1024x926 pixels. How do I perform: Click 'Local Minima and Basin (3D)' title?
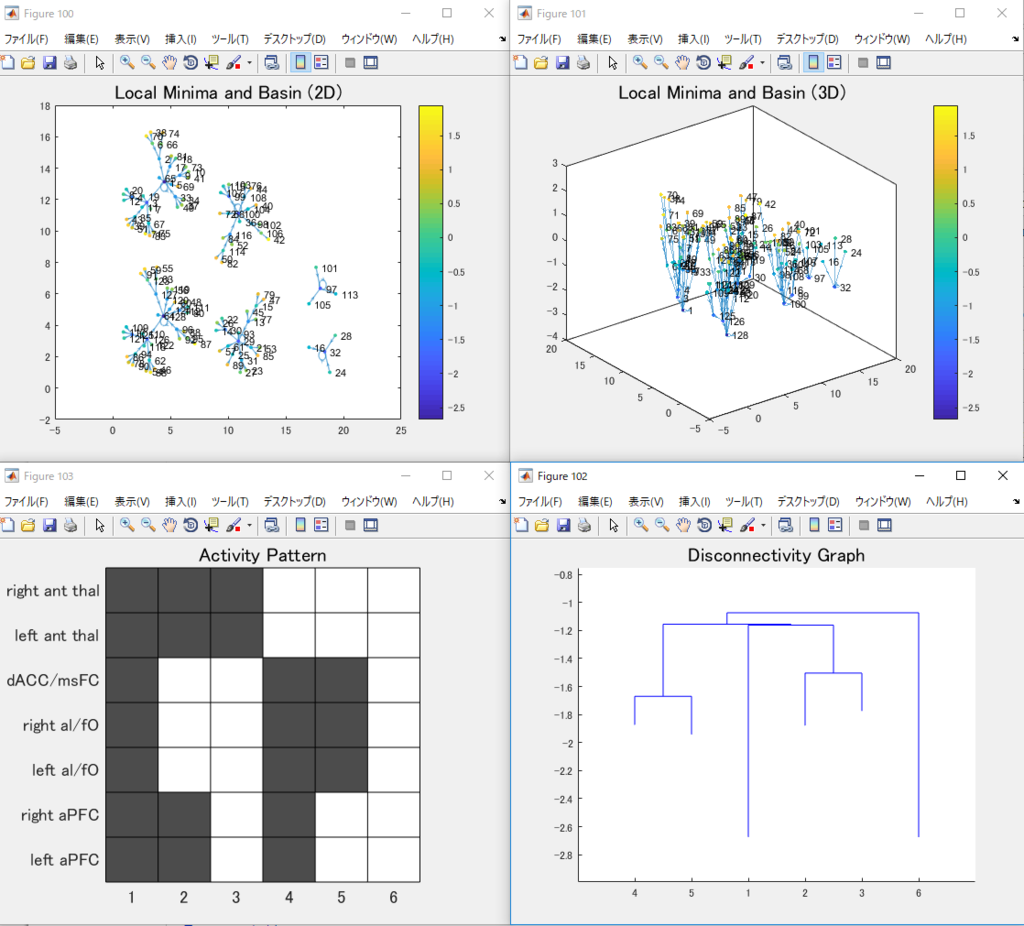(732, 93)
